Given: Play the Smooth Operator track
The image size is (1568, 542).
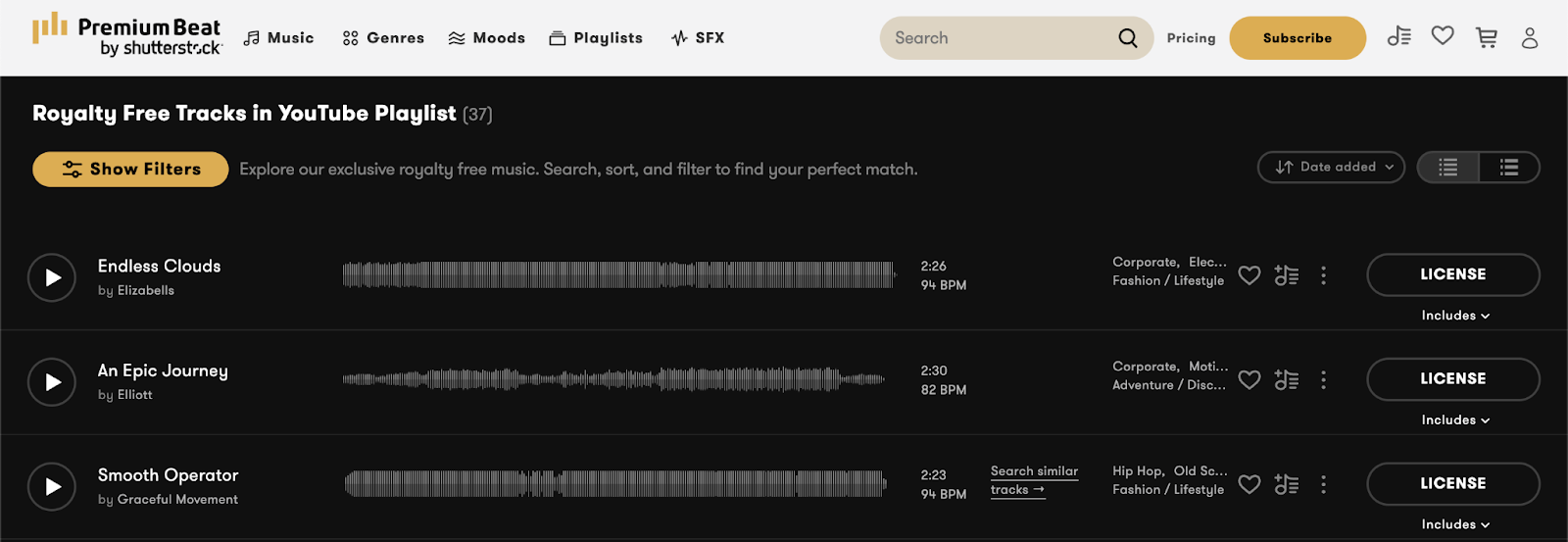Looking at the screenshot, I should 52,487.
